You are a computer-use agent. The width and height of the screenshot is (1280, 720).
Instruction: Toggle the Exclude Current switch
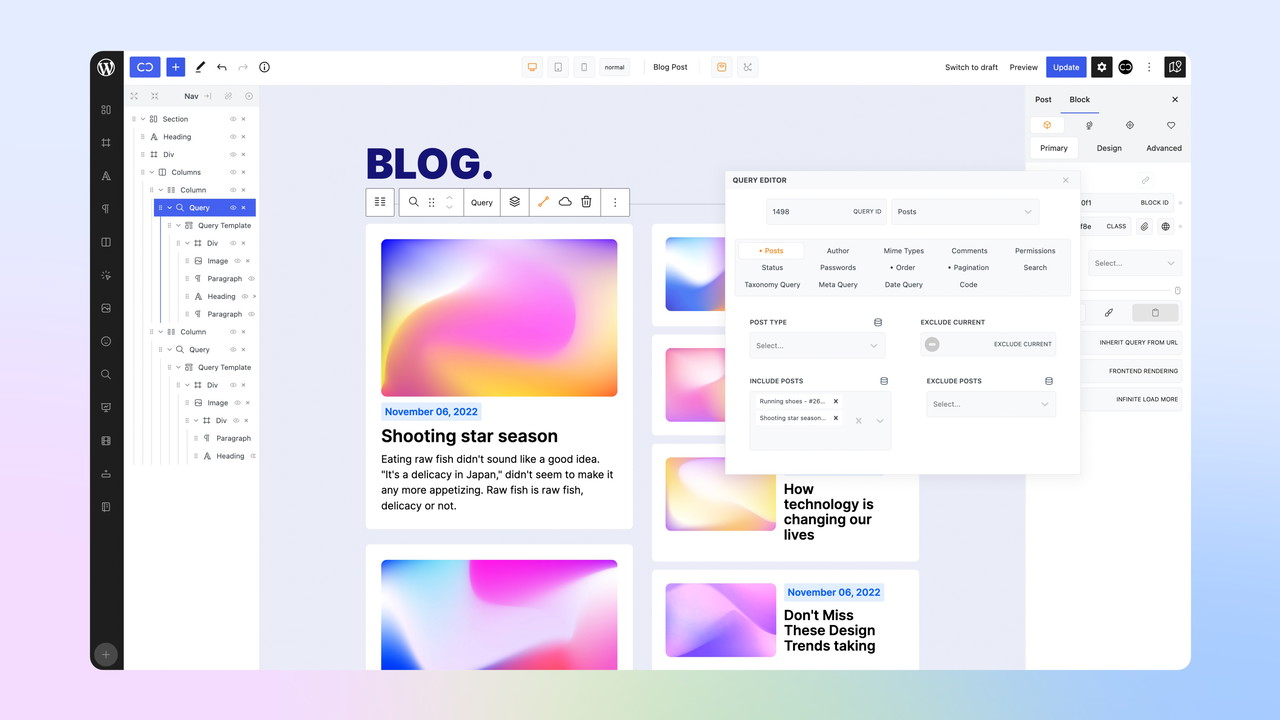pyautogui.click(x=932, y=344)
